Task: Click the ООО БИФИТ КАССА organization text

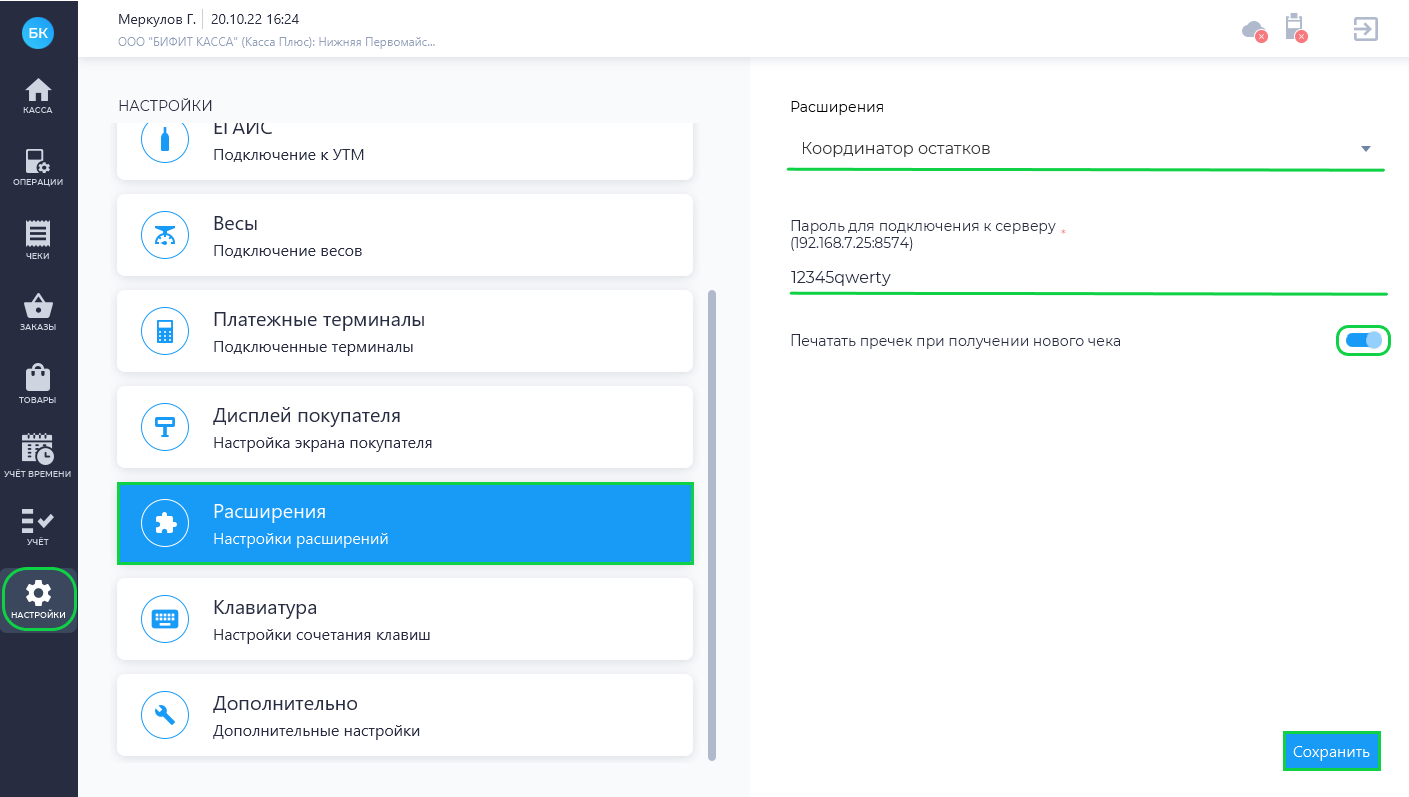Action: click(277, 43)
